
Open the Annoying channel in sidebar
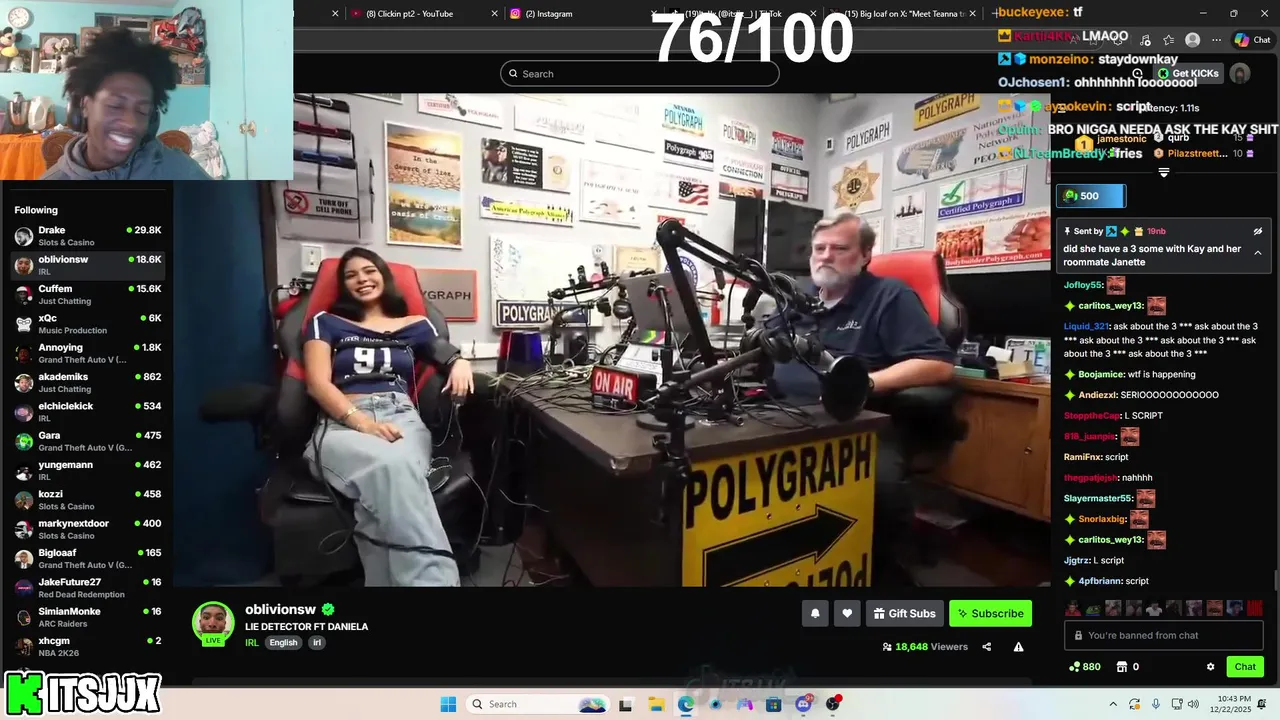[88, 353]
